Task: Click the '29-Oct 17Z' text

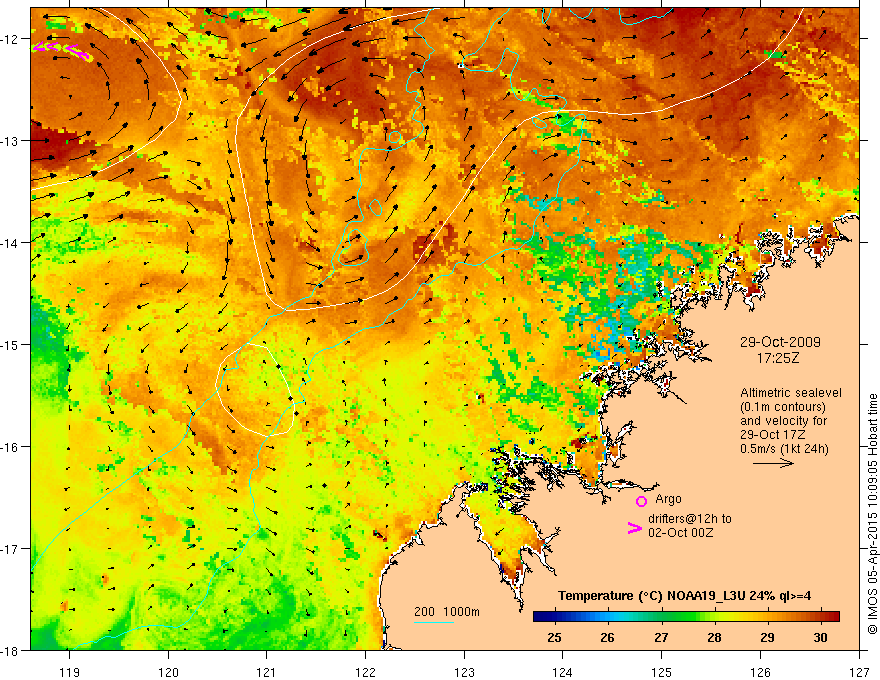Action: point(773,435)
